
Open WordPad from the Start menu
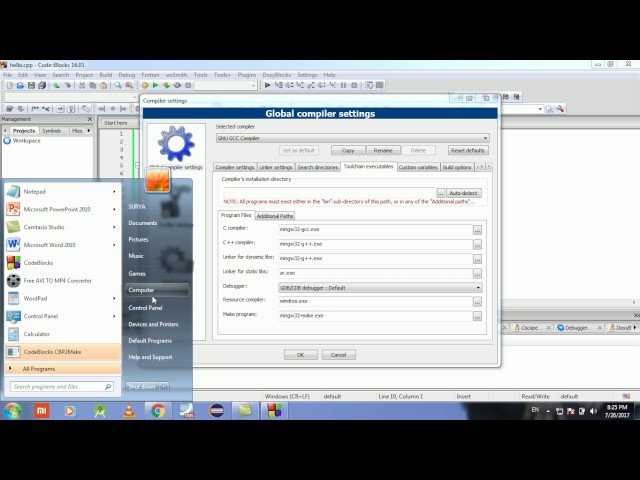point(60,298)
